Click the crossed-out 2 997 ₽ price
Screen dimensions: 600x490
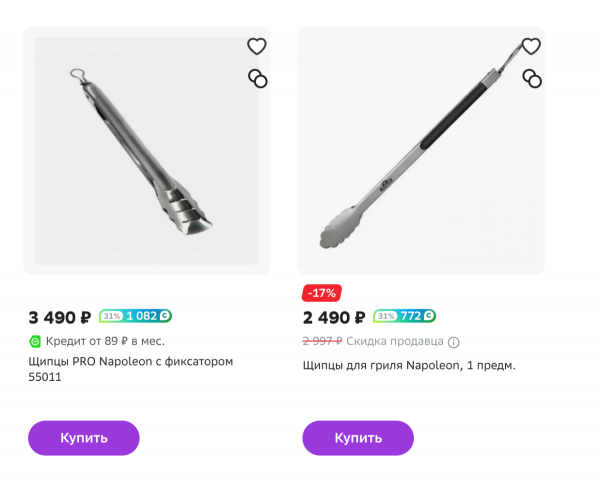[322, 341]
